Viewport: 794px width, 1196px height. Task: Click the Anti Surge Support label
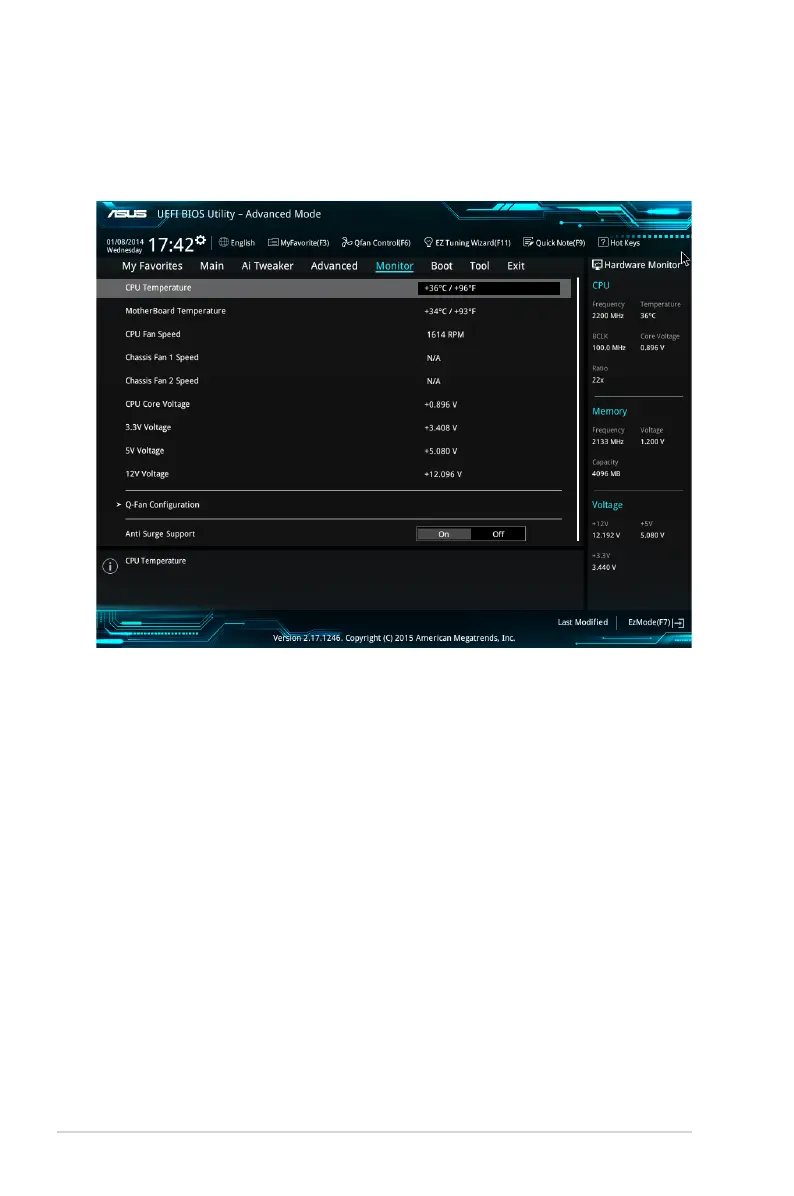(160, 534)
